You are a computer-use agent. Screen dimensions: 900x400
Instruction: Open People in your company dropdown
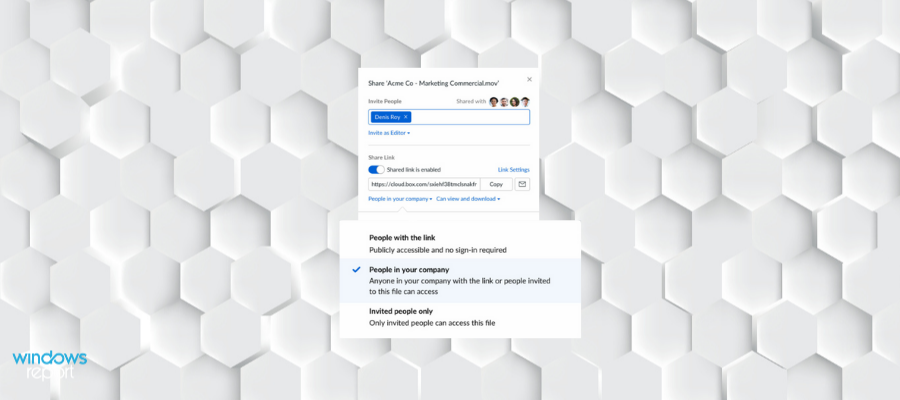click(x=400, y=199)
